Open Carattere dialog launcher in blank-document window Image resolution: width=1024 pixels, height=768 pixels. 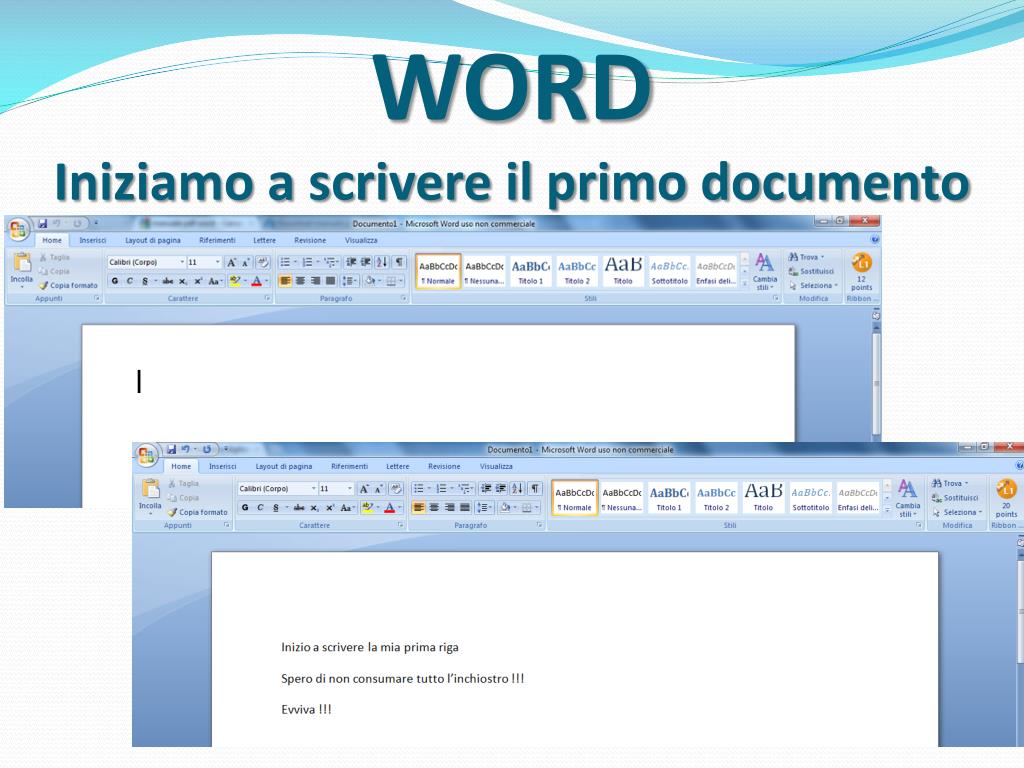point(268,298)
